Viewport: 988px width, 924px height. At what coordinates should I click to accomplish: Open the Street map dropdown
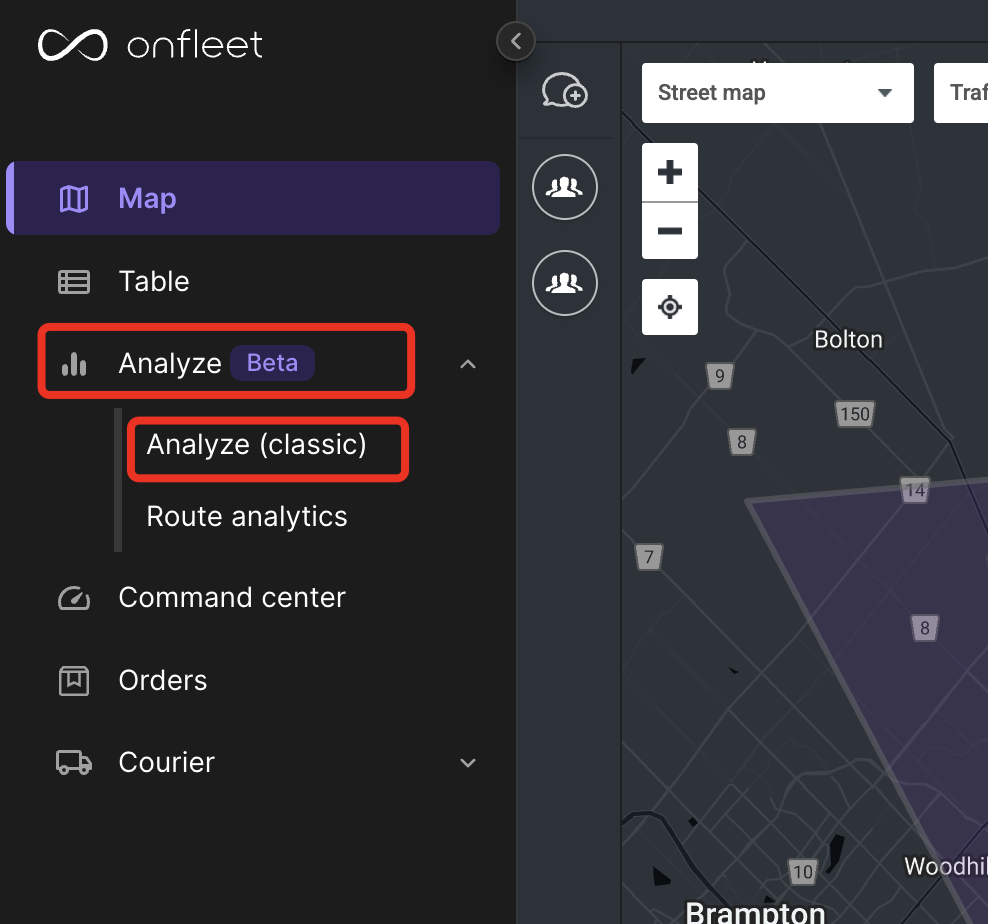point(778,93)
